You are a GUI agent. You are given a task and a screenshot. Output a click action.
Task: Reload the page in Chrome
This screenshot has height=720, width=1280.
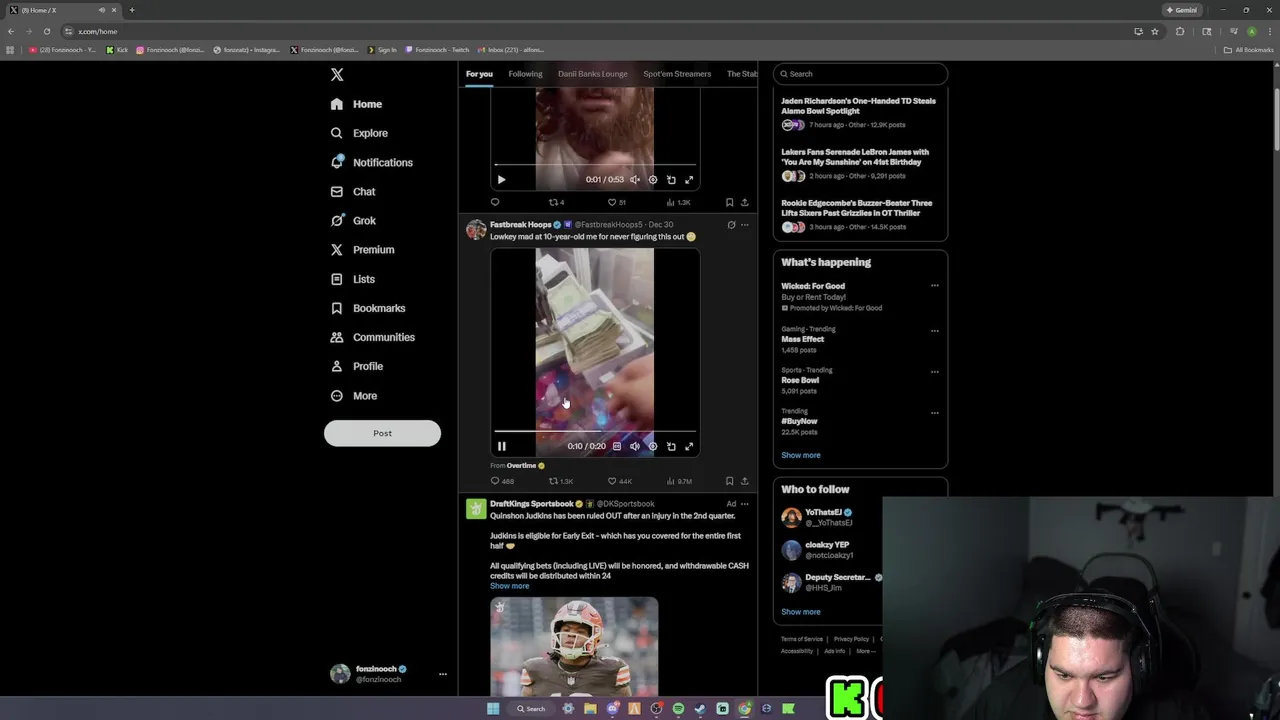[46, 31]
